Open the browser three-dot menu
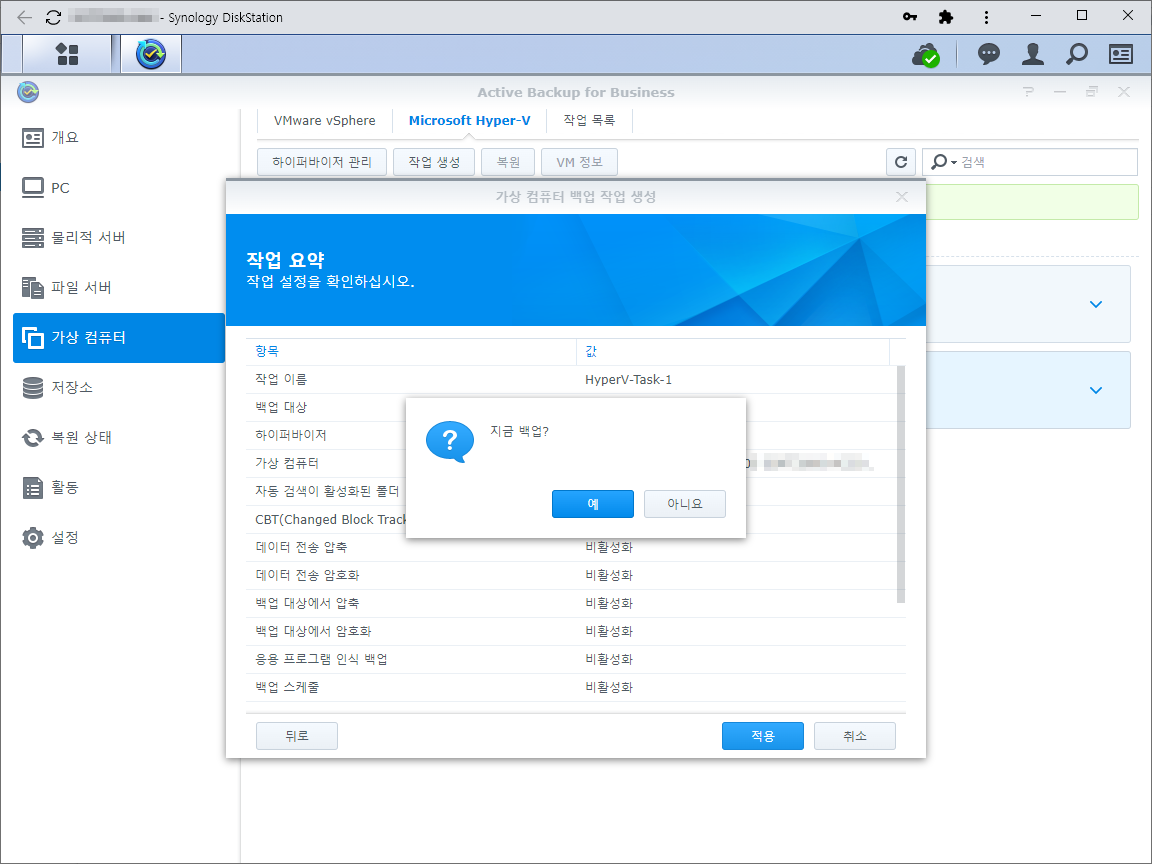 [x=985, y=17]
